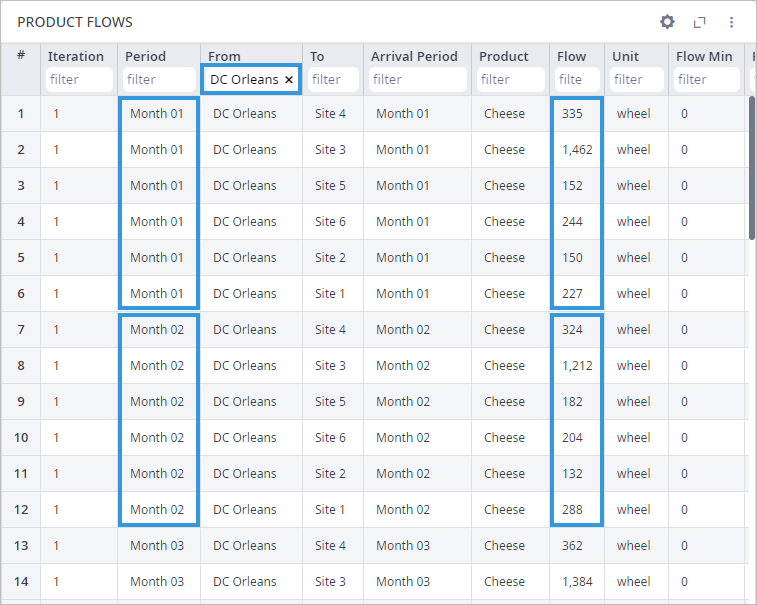Click row number 5 in the # column
This screenshot has height=605, width=757.
21,258
